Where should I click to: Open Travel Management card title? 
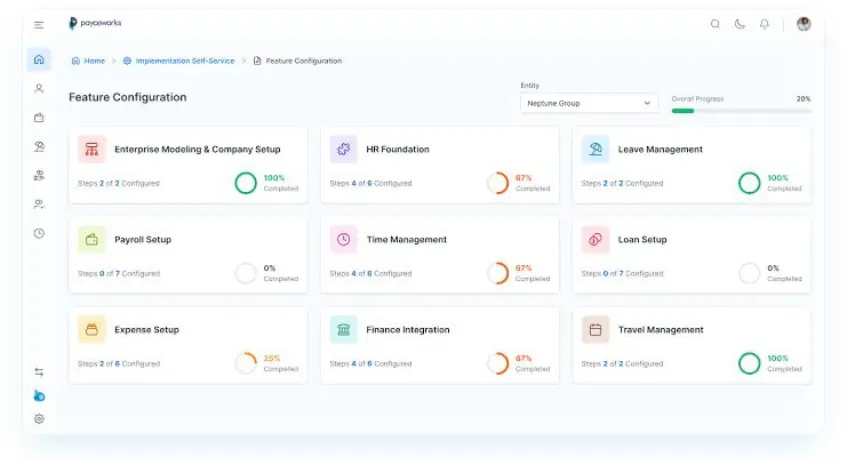pyautogui.click(x=661, y=329)
